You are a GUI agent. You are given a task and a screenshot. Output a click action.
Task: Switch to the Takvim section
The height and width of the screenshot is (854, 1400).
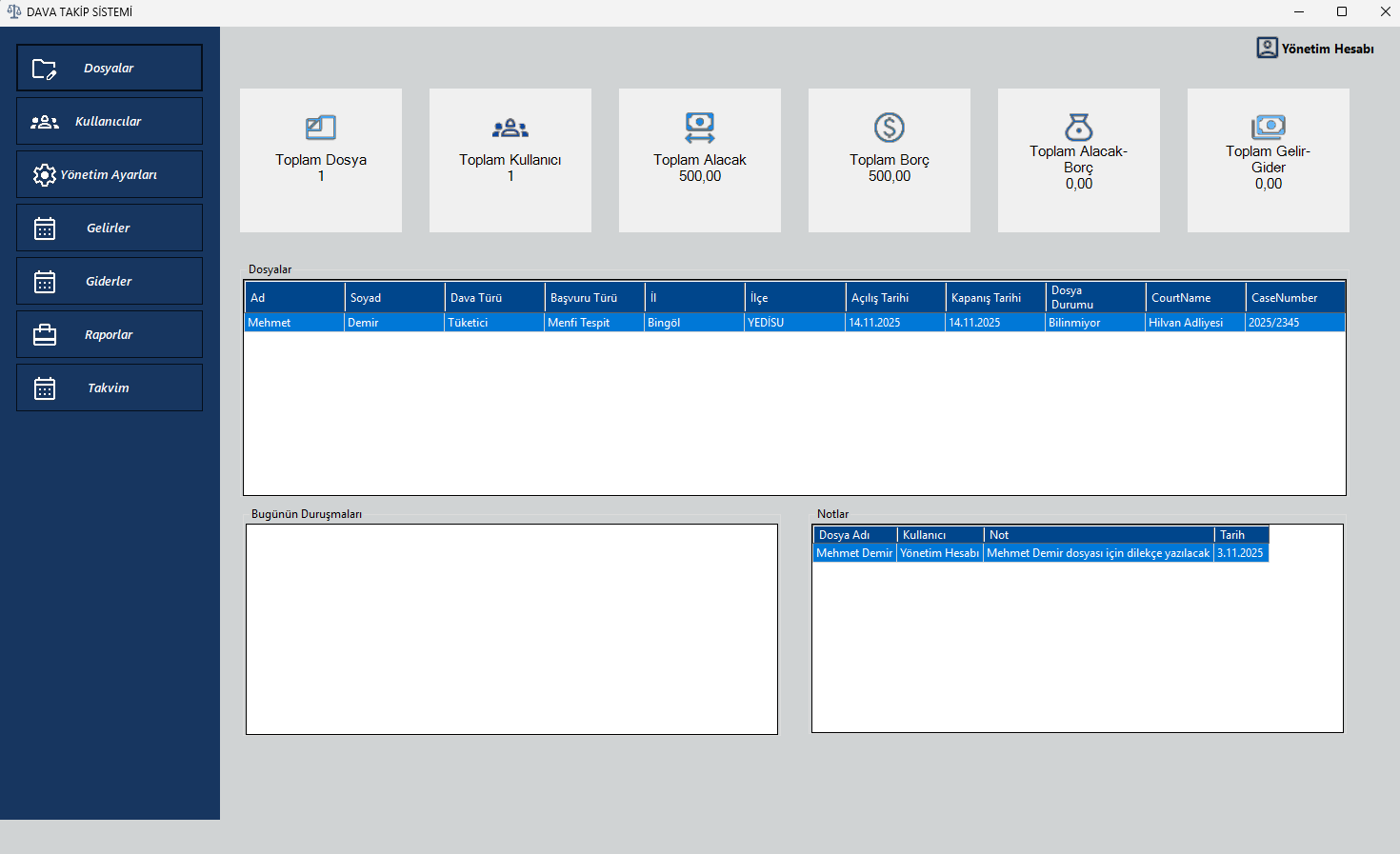point(108,387)
